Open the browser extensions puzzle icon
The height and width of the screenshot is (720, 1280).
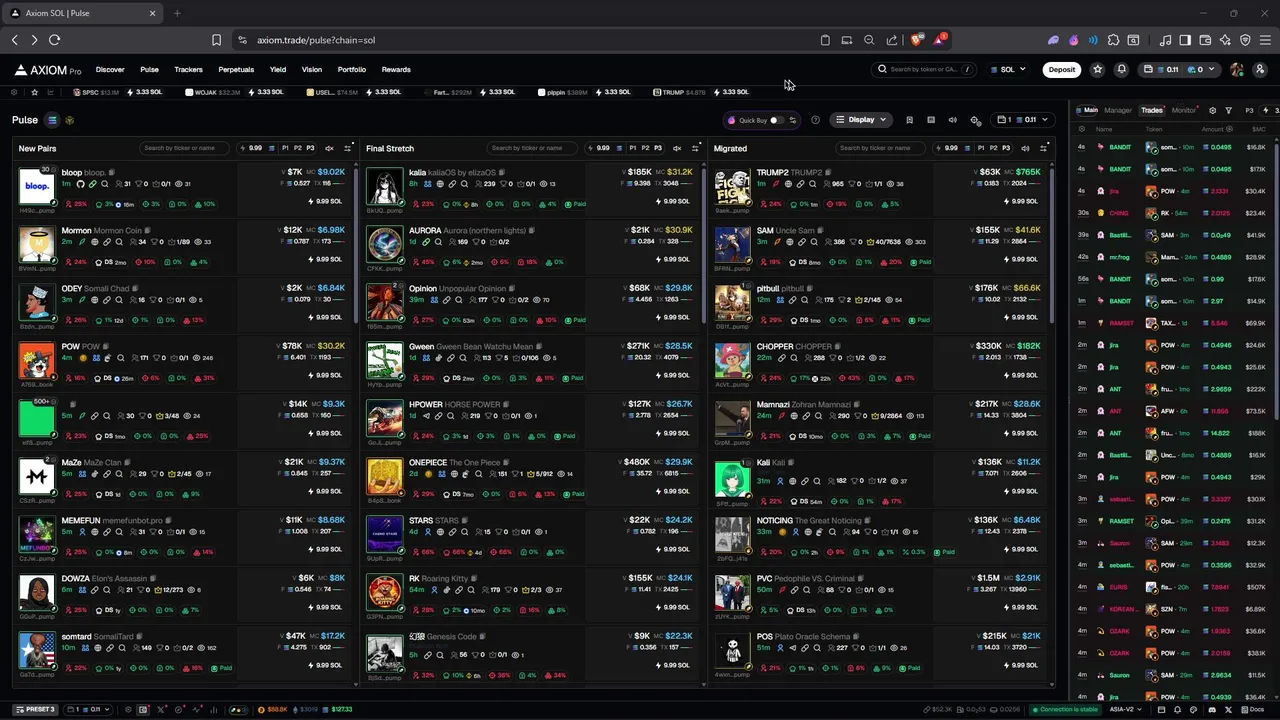click(x=1113, y=40)
